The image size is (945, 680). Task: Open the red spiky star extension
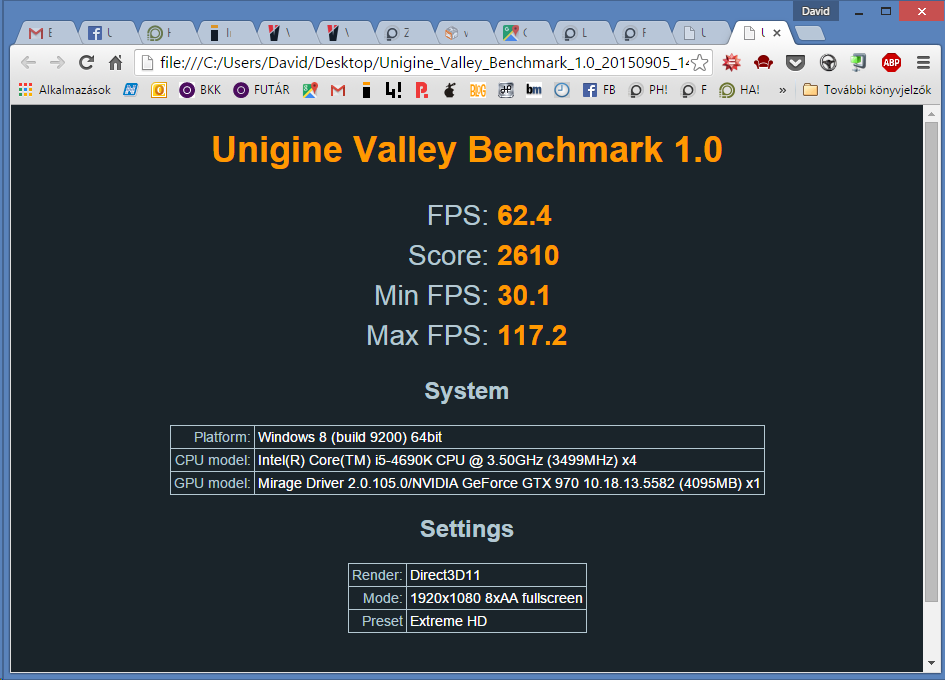[731, 62]
